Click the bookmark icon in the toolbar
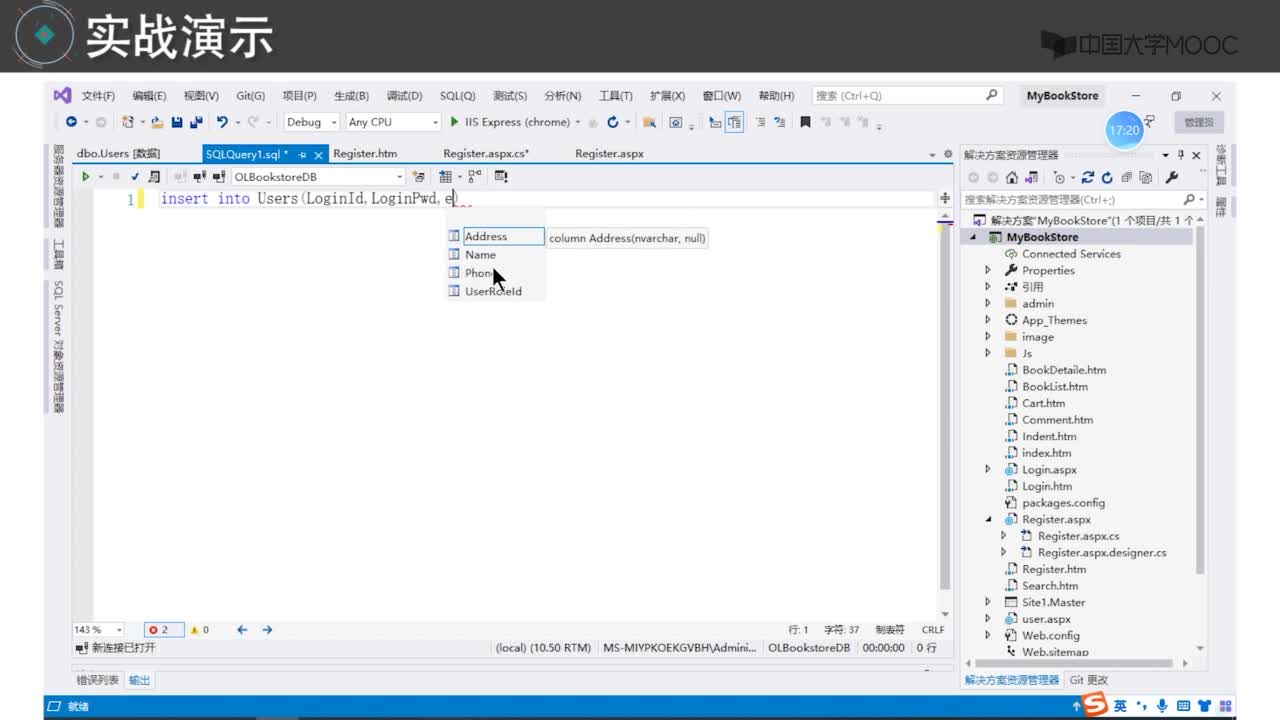Image resolution: width=1280 pixels, height=720 pixels. tap(805, 122)
